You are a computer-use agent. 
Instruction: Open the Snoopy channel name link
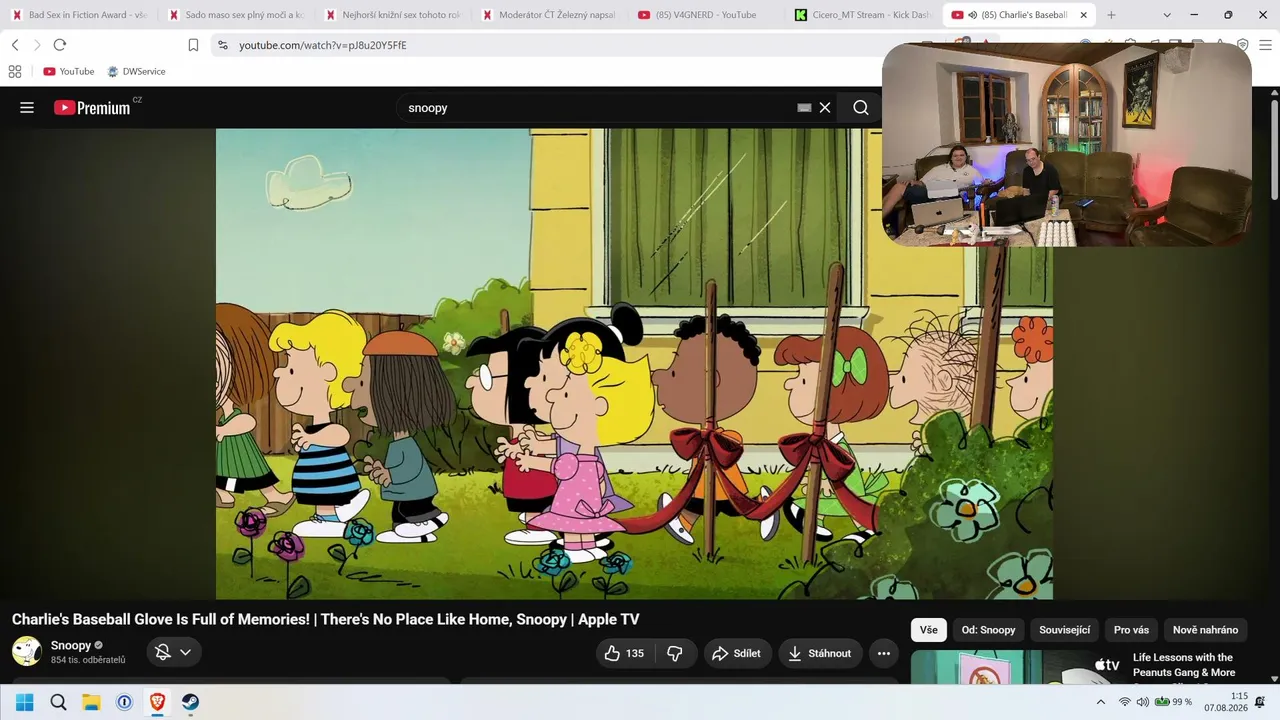[71, 645]
